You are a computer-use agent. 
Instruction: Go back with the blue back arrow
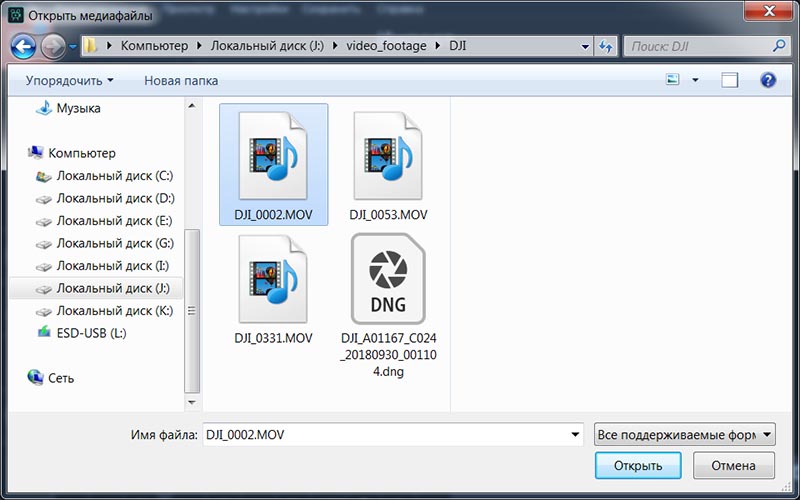click(23, 47)
